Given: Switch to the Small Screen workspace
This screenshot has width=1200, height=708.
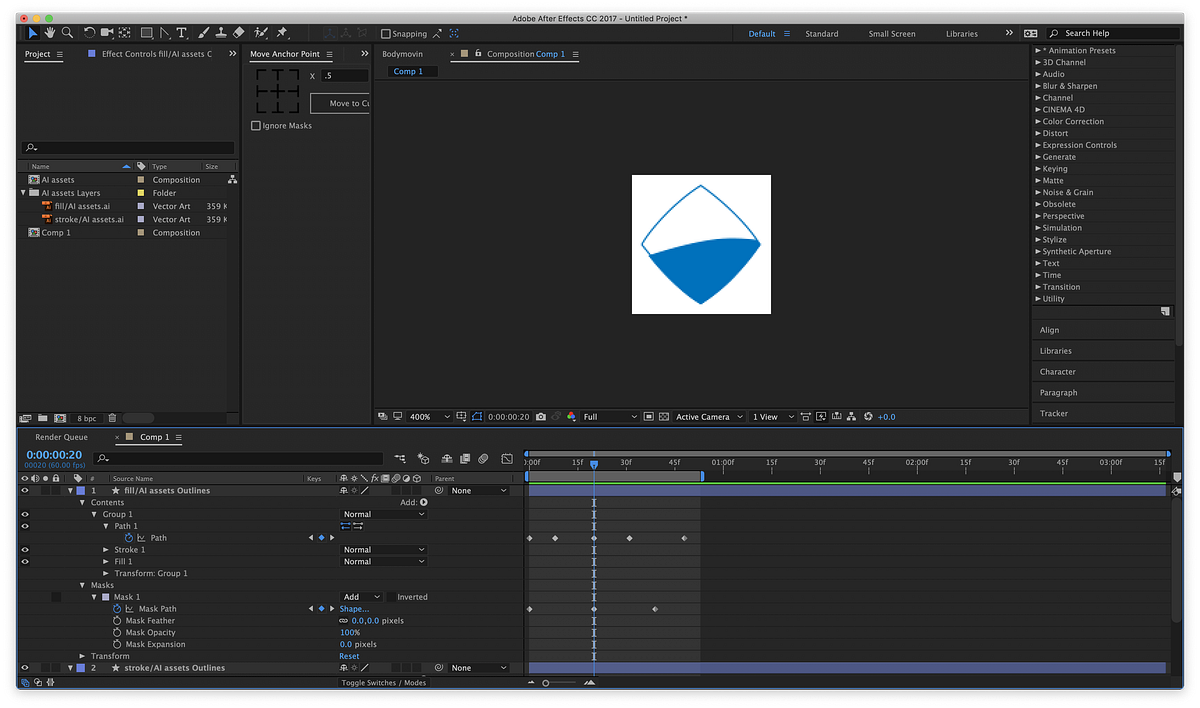Looking at the screenshot, I should 892,34.
